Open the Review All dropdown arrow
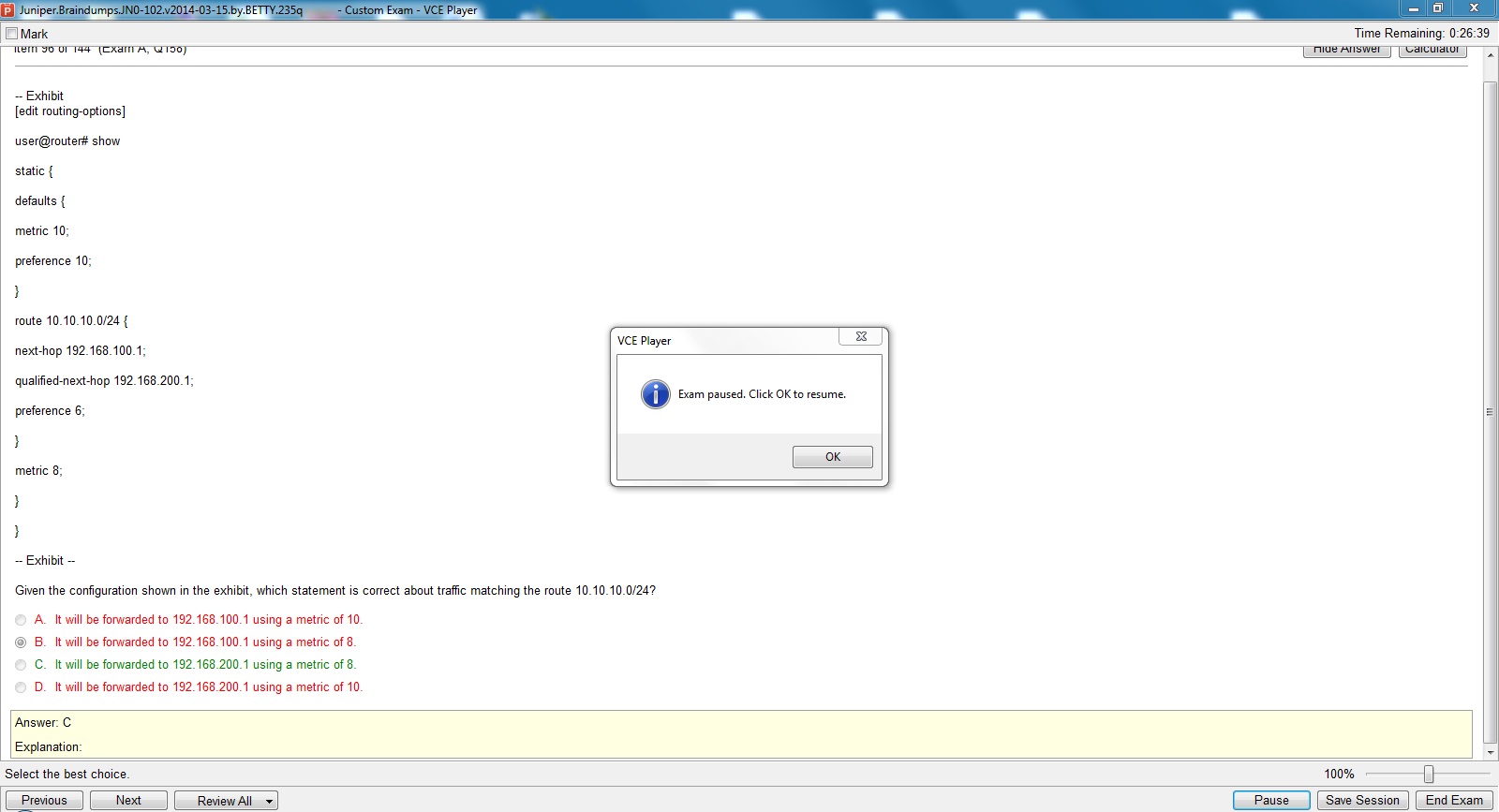 tap(269, 802)
